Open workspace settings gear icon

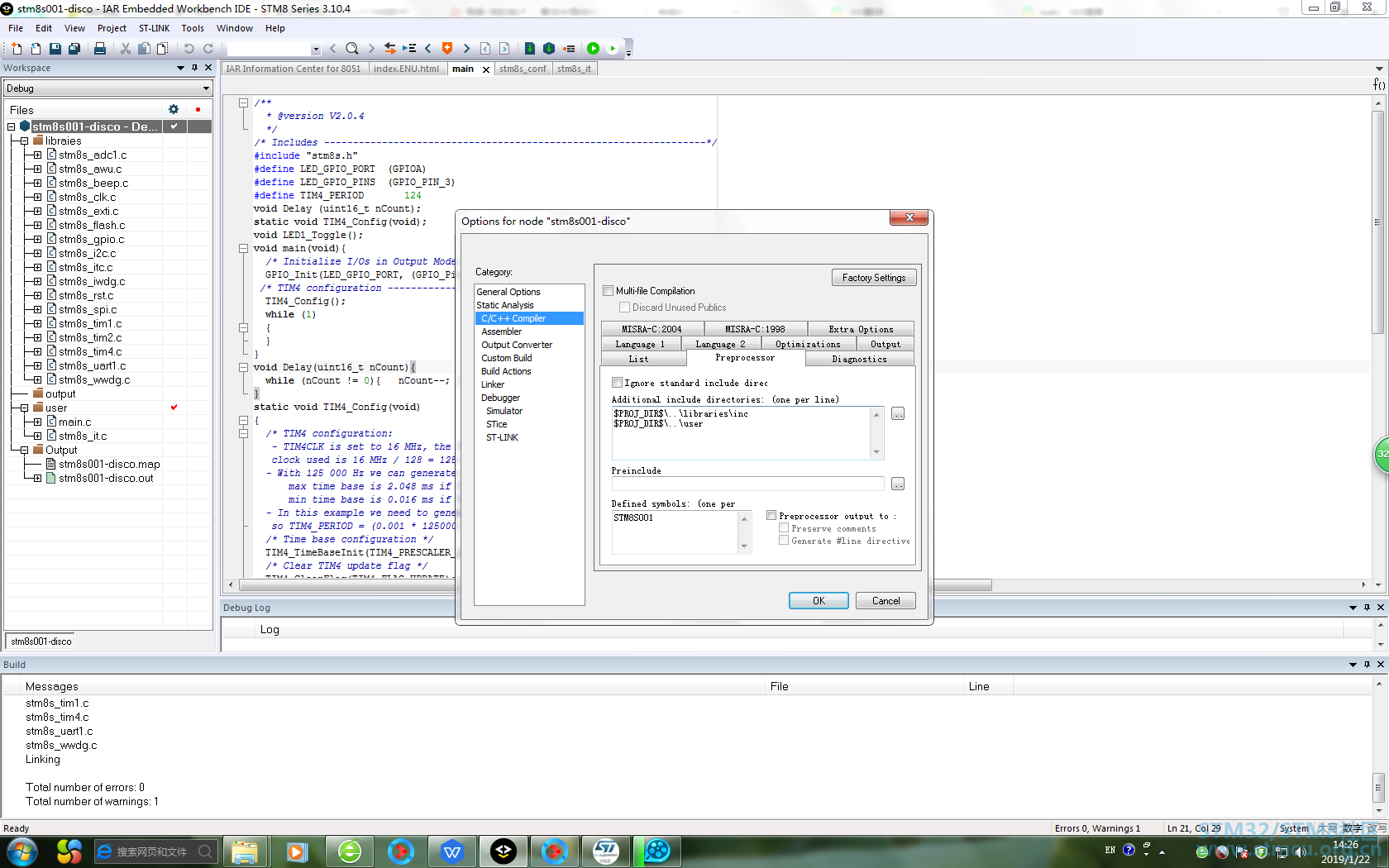[174, 109]
